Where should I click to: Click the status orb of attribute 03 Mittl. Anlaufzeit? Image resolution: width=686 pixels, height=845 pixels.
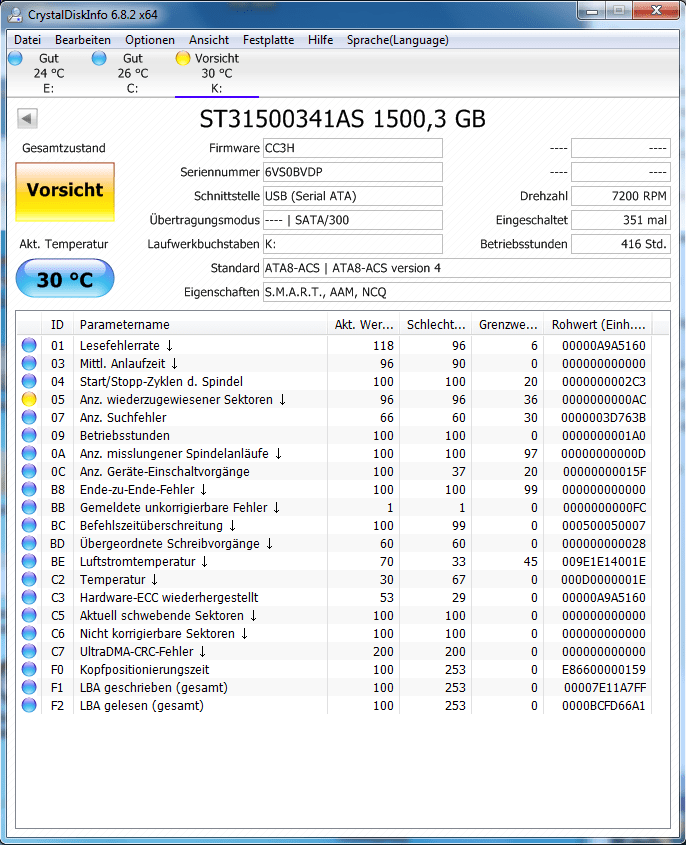pyautogui.click(x=29, y=363)
